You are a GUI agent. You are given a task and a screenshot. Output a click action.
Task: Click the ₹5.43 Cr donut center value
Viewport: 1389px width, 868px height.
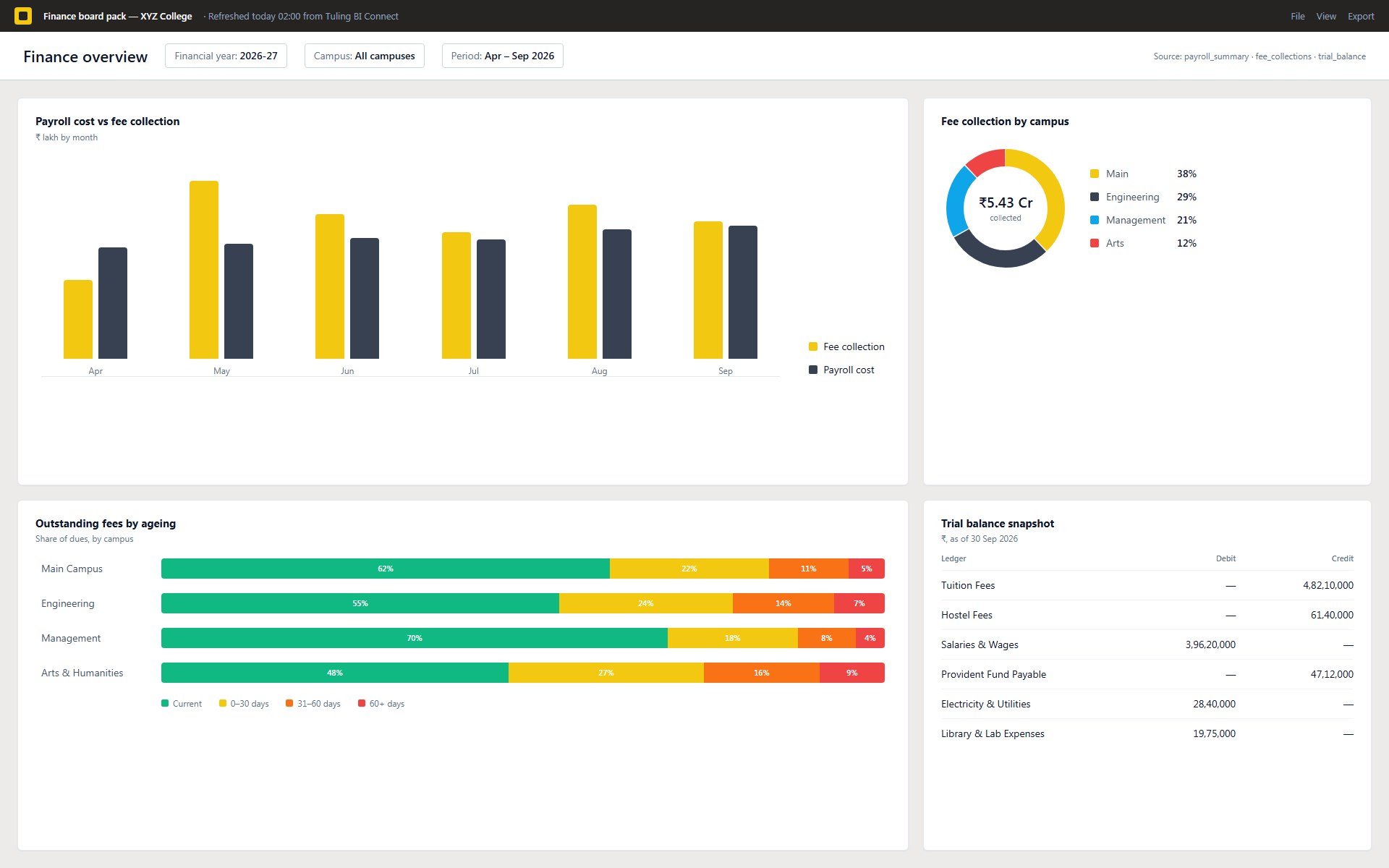(x=1006, y=203)
